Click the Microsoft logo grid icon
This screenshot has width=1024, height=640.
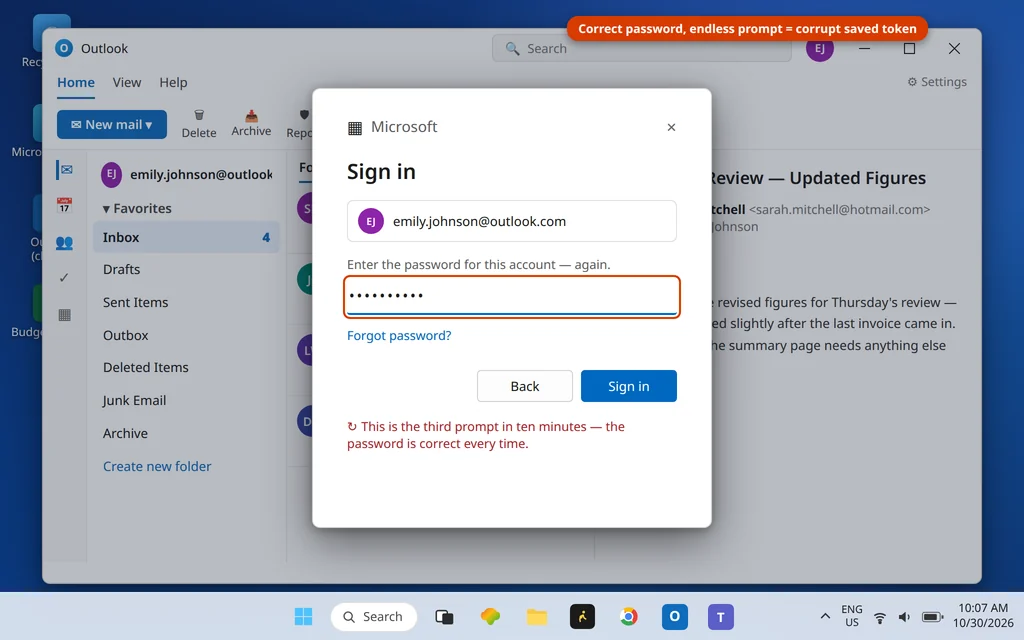pyautogui.click(x=355, y=127)
